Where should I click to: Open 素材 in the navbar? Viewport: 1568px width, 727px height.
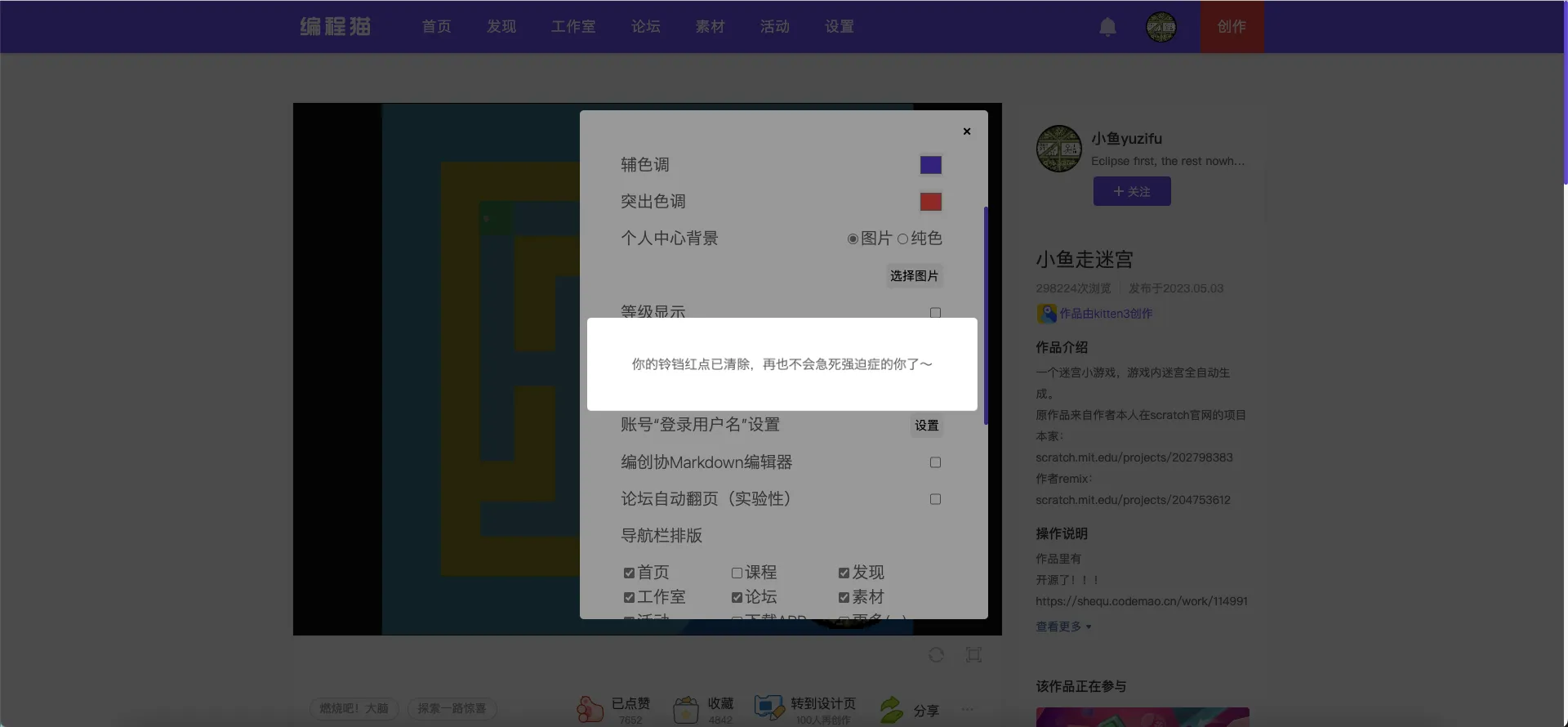point(710,27)
